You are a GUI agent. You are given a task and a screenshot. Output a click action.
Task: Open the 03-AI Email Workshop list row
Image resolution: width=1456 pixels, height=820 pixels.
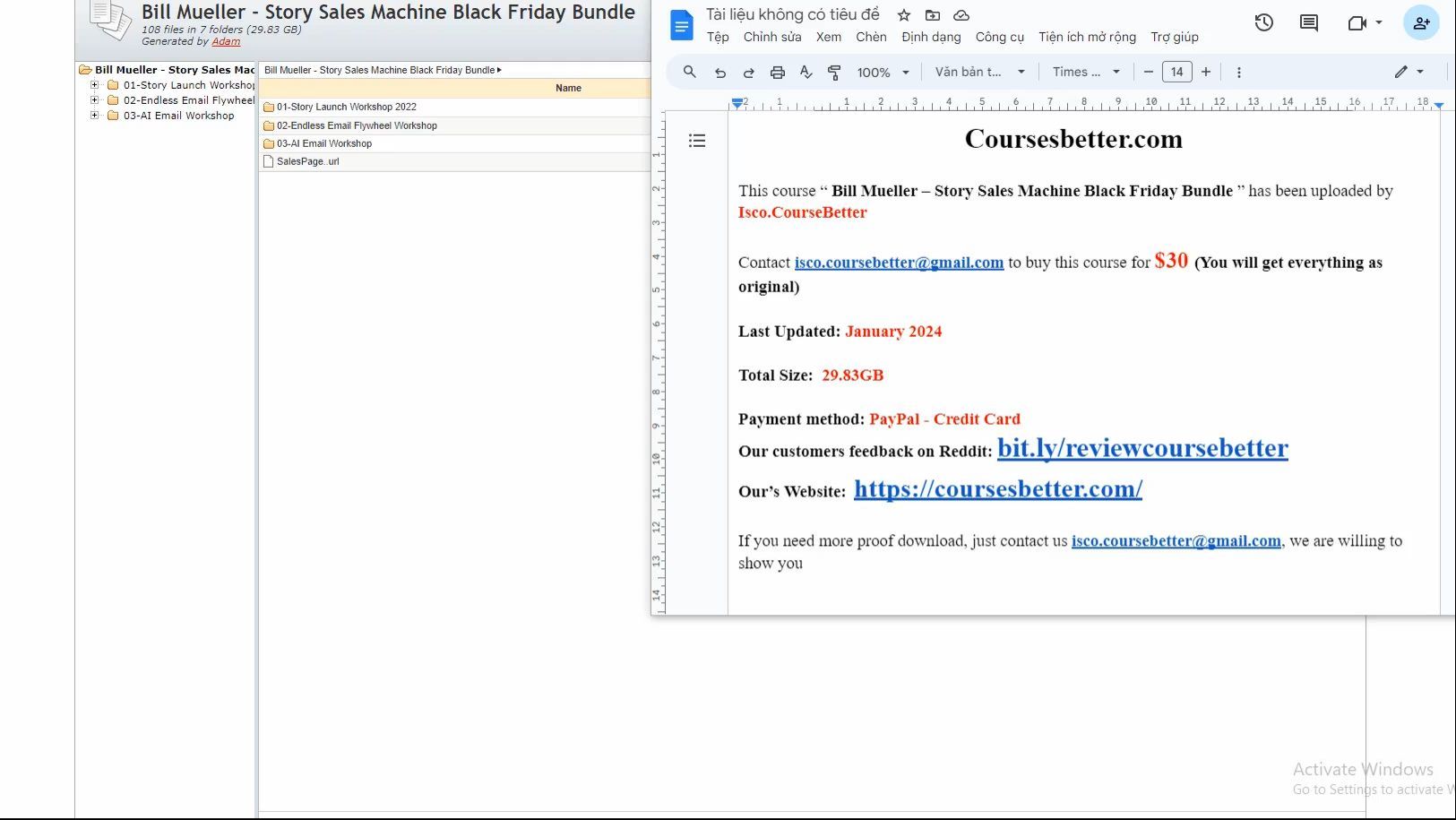(455, 143)
